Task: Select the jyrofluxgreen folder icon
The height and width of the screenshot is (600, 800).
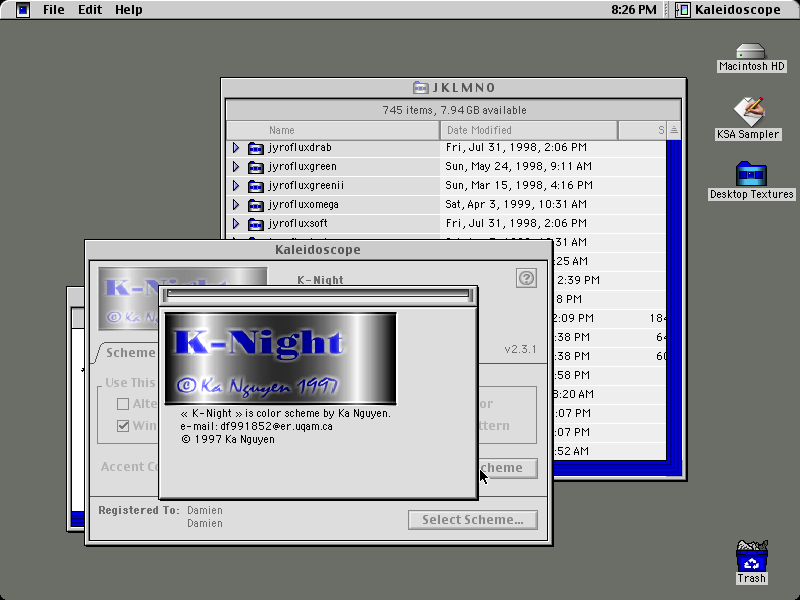Action: click(x=256, y=167)
